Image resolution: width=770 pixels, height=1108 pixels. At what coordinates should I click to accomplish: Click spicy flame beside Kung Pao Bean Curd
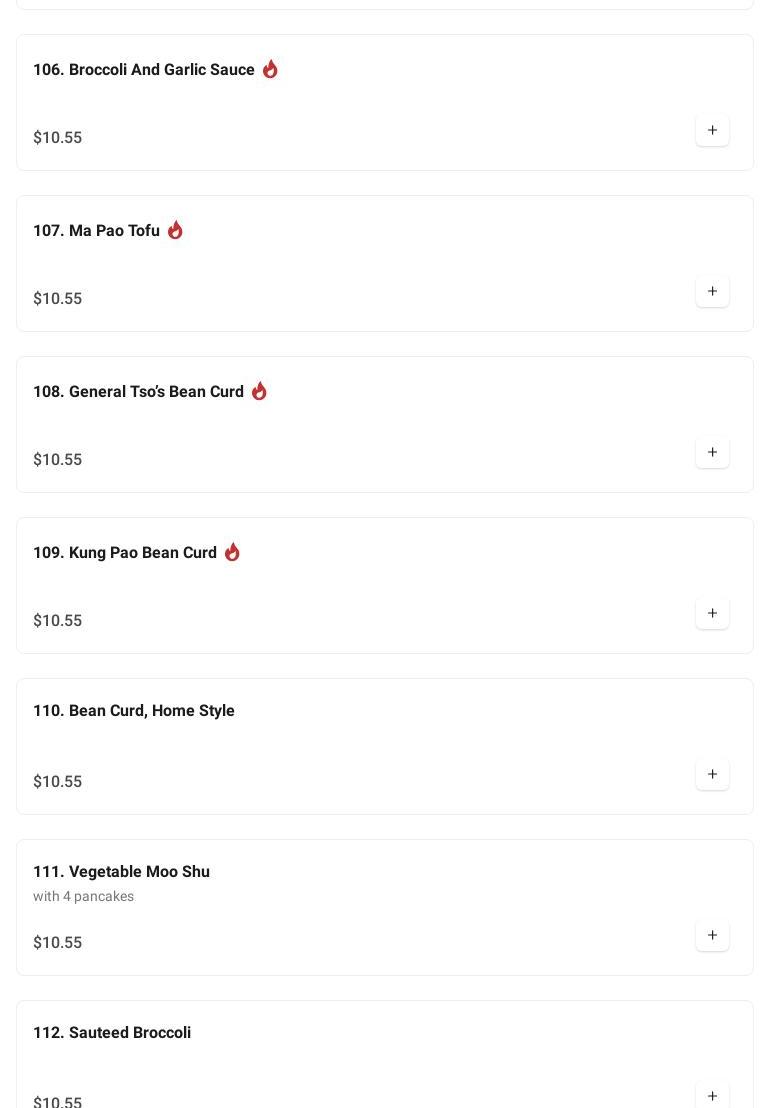coord(232,552)
